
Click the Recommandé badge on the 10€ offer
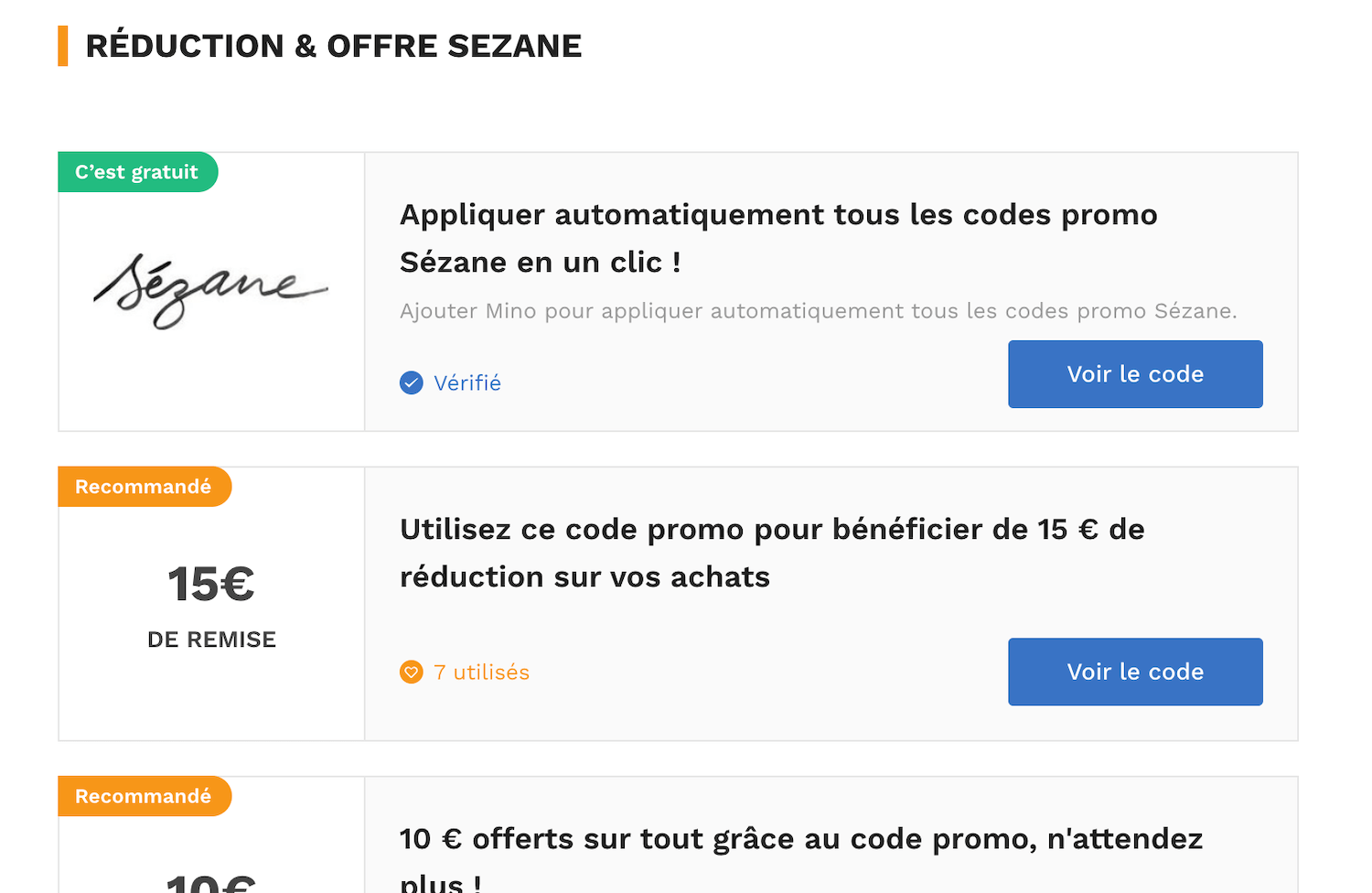[145, 796]
